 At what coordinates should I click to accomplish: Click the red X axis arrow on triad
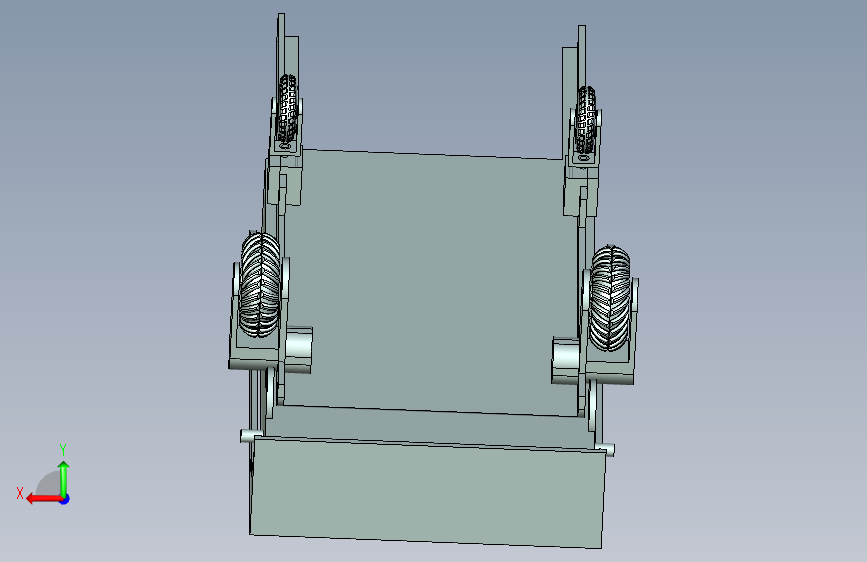coord(43,499)
